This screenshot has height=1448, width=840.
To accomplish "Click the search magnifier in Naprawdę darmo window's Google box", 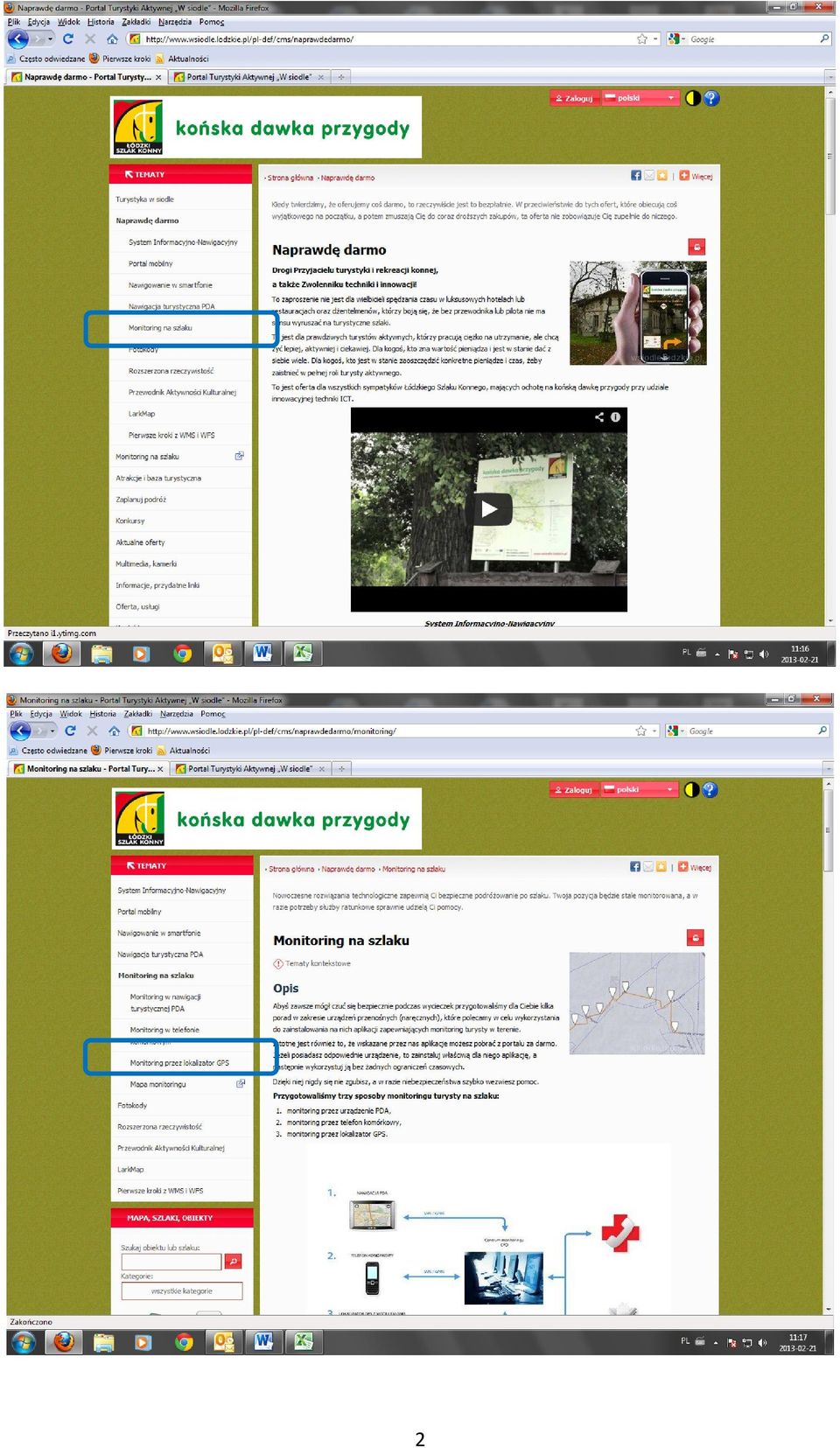I will click(x=823, y=38).
